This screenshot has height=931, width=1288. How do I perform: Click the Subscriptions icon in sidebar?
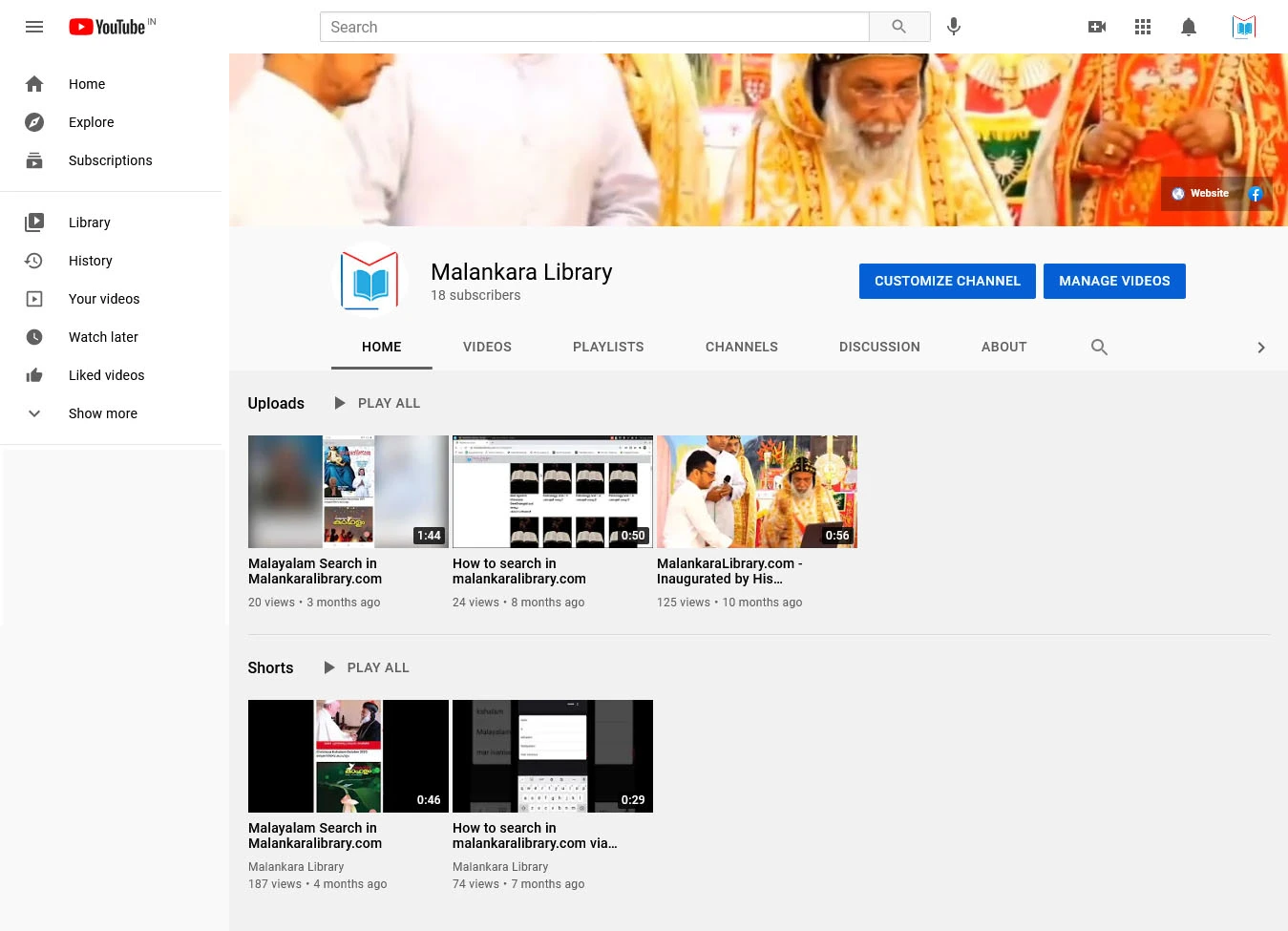[x=34, y=160]
